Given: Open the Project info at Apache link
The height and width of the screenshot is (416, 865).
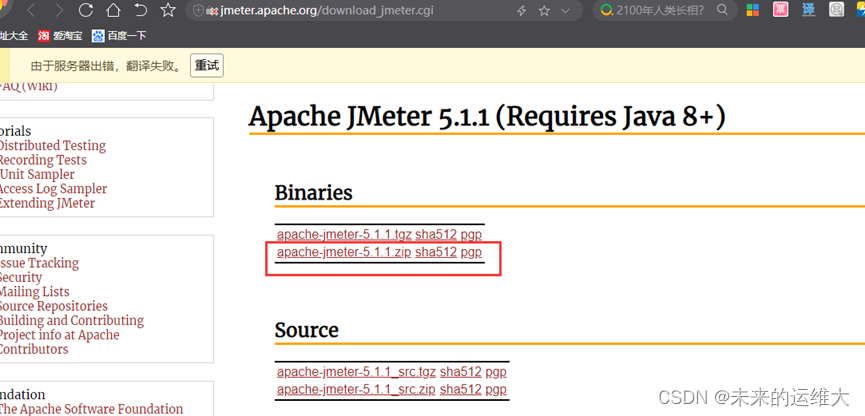Looking at the screenshot, I should [x=60, y=334].
